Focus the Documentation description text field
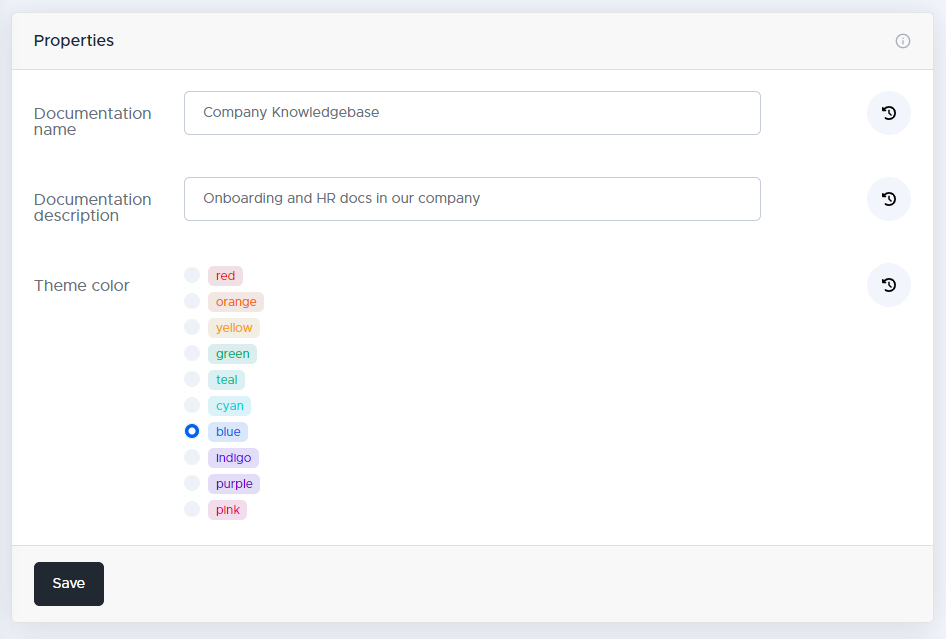 point(472,199)
